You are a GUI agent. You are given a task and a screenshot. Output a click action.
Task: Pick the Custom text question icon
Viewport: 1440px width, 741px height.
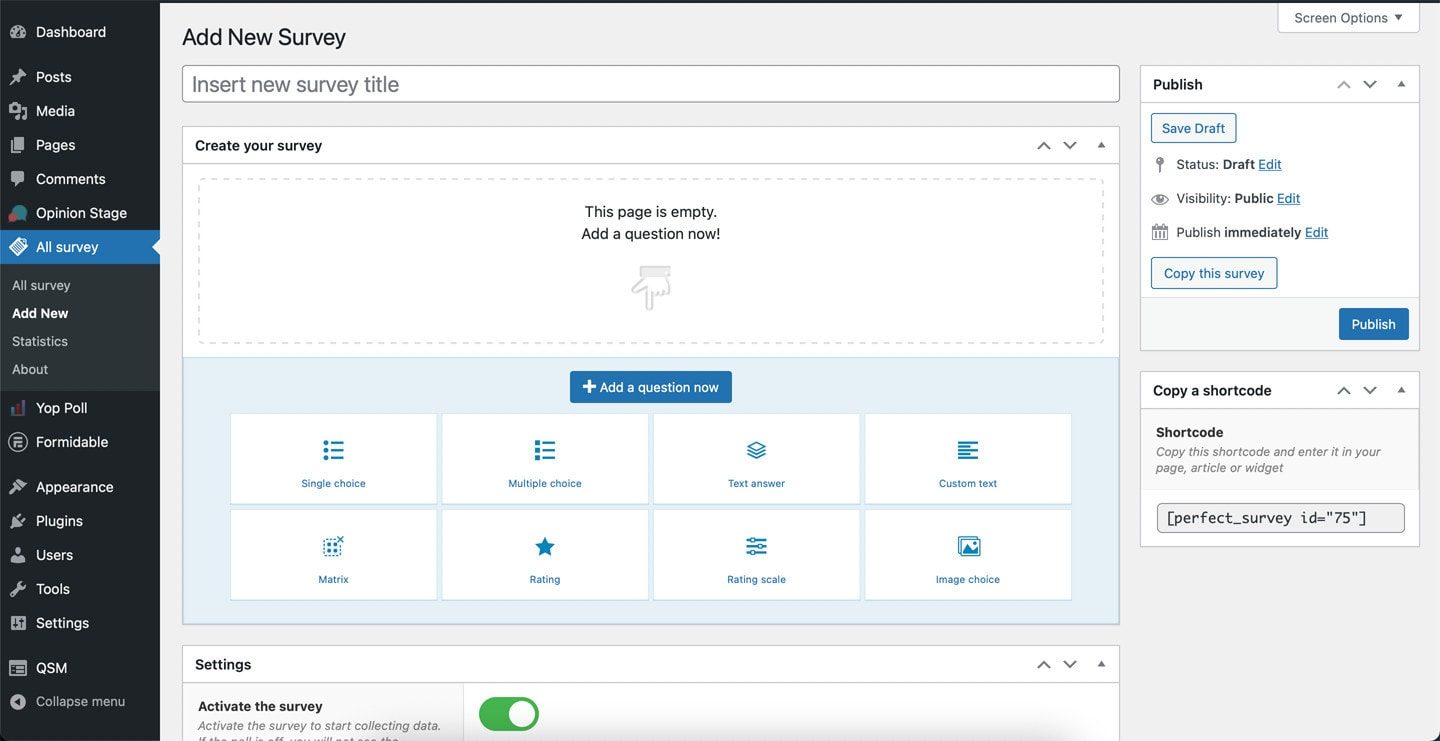coord(966,450)
